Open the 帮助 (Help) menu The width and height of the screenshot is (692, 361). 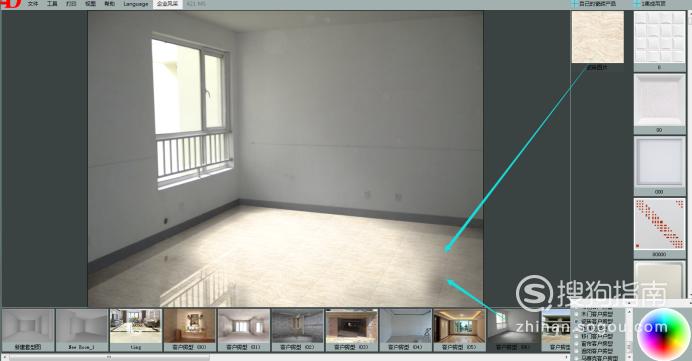[x=109, y=4]
